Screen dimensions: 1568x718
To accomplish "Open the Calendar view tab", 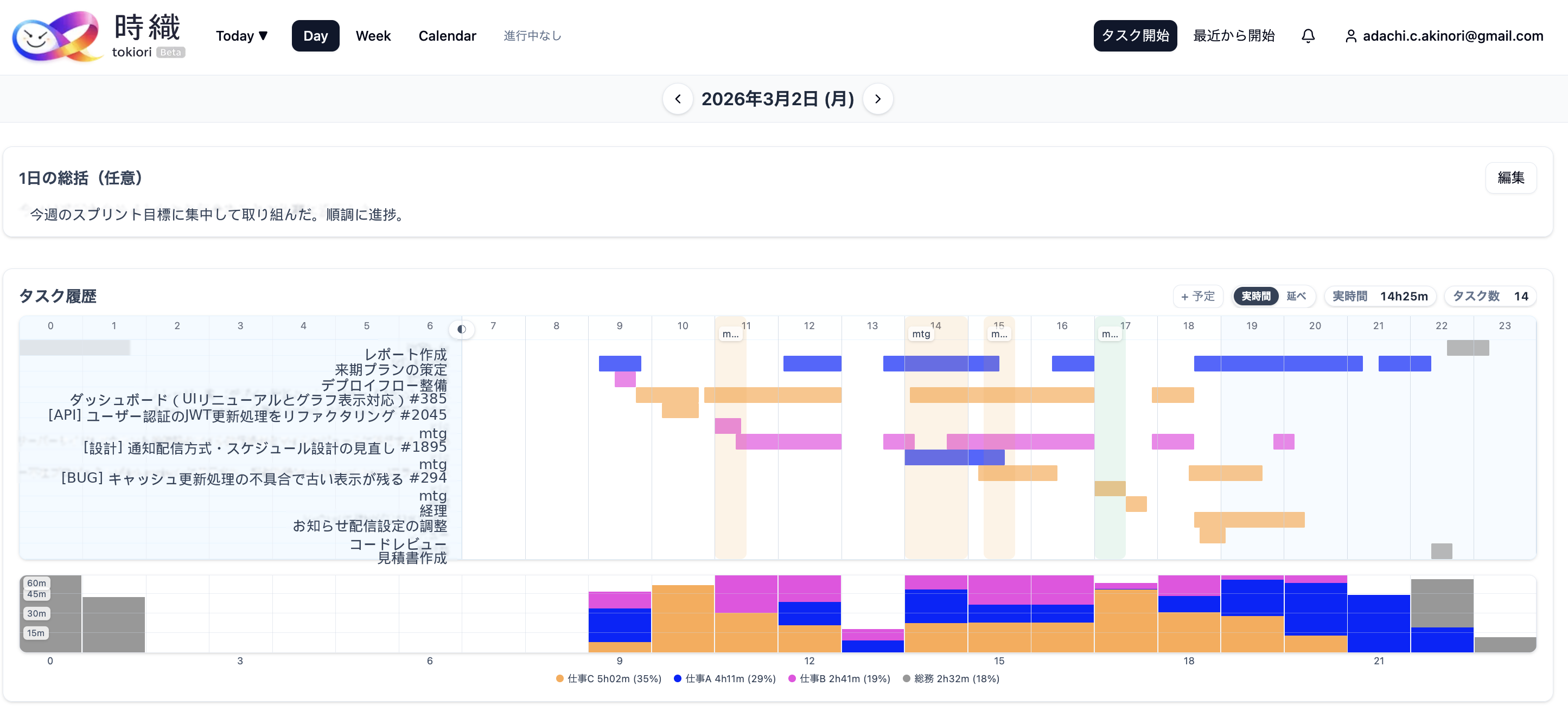I will coord(447,36).
